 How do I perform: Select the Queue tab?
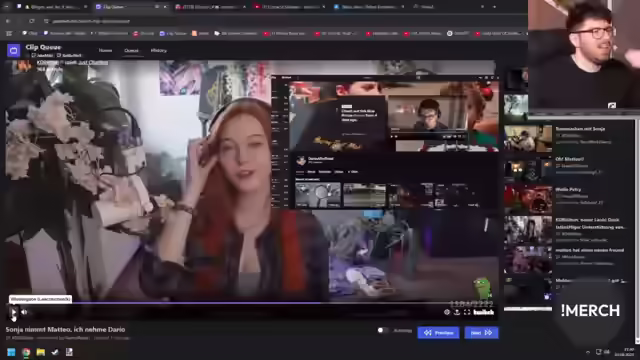(131, 51)
